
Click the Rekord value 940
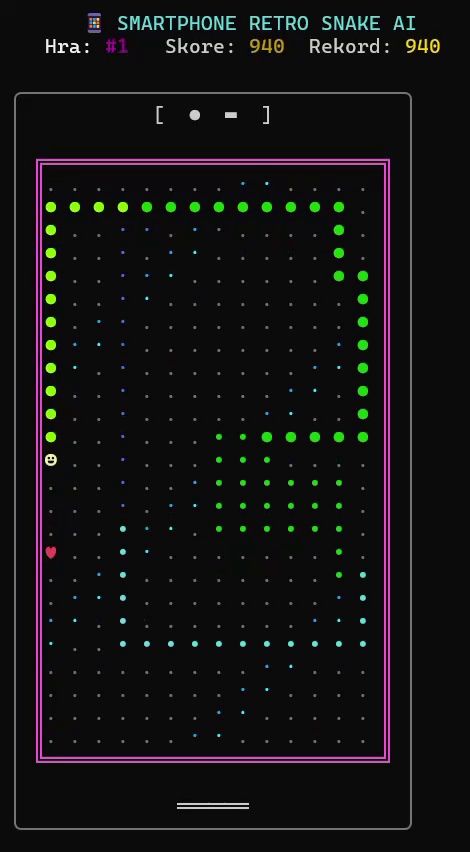coord(422,47)
